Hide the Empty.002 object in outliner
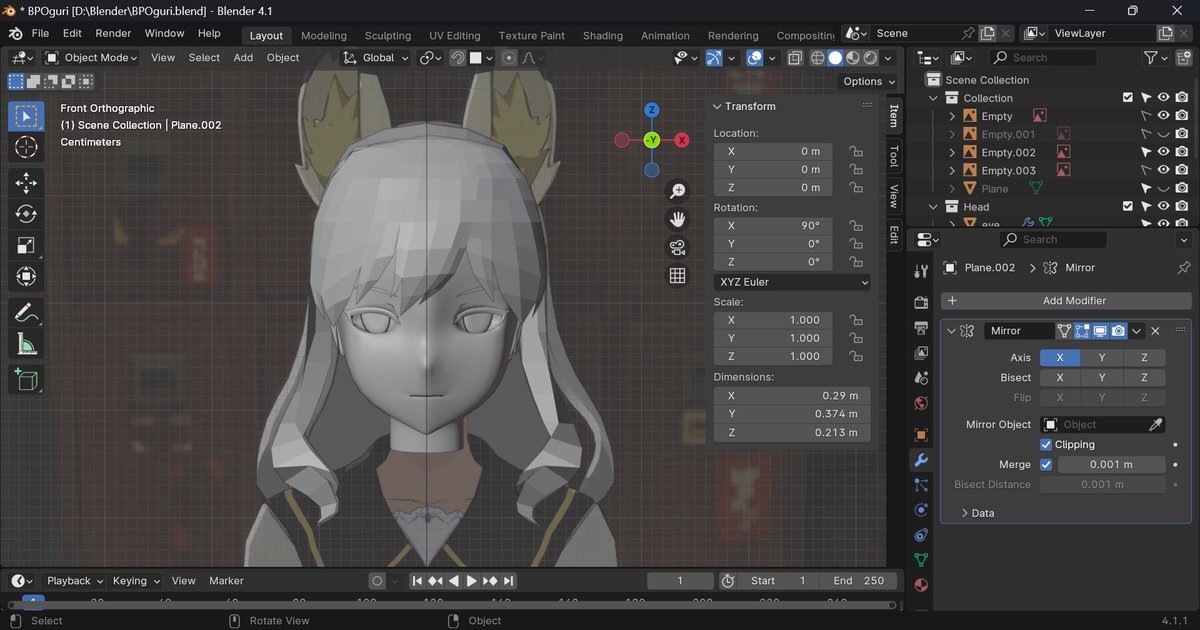 (1163, 153)
